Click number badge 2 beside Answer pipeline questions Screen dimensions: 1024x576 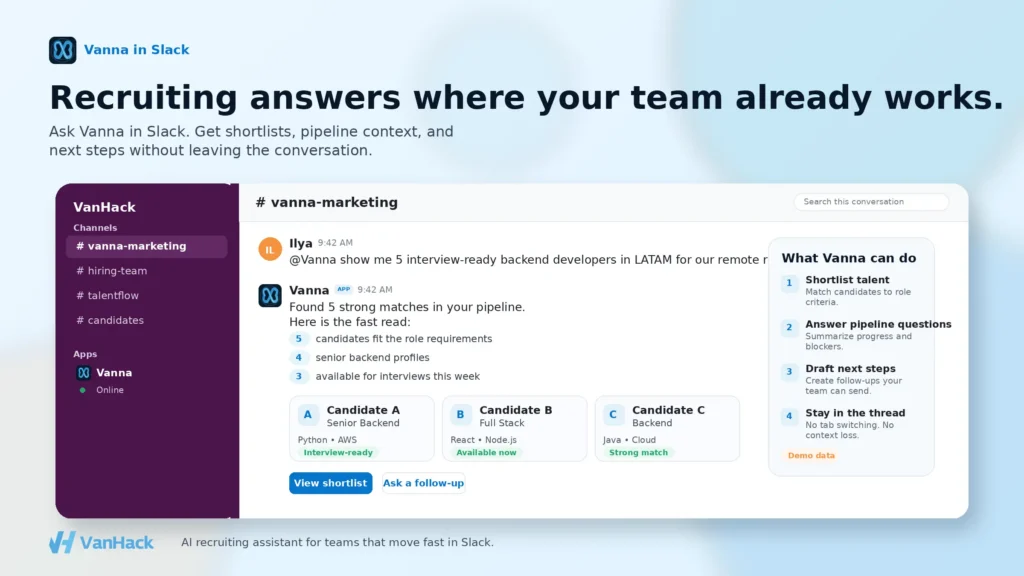[x=789, y=328]
